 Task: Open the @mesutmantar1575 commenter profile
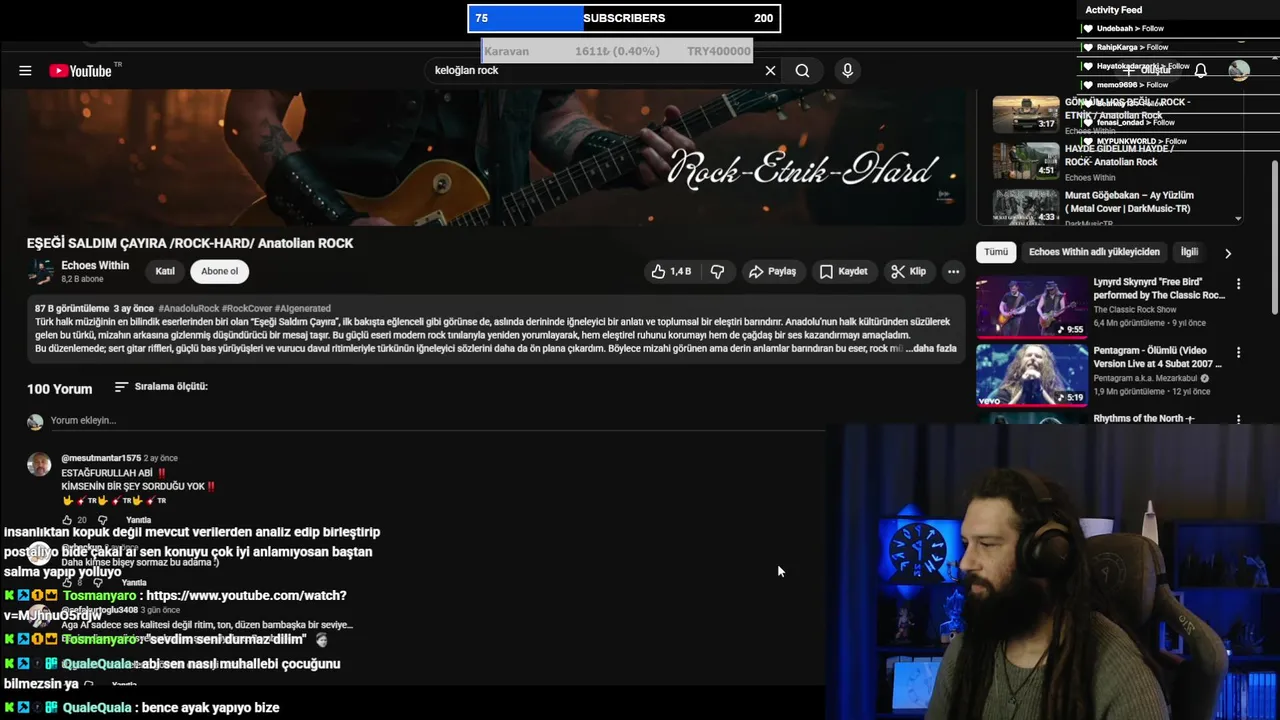[x=101, y=458]
